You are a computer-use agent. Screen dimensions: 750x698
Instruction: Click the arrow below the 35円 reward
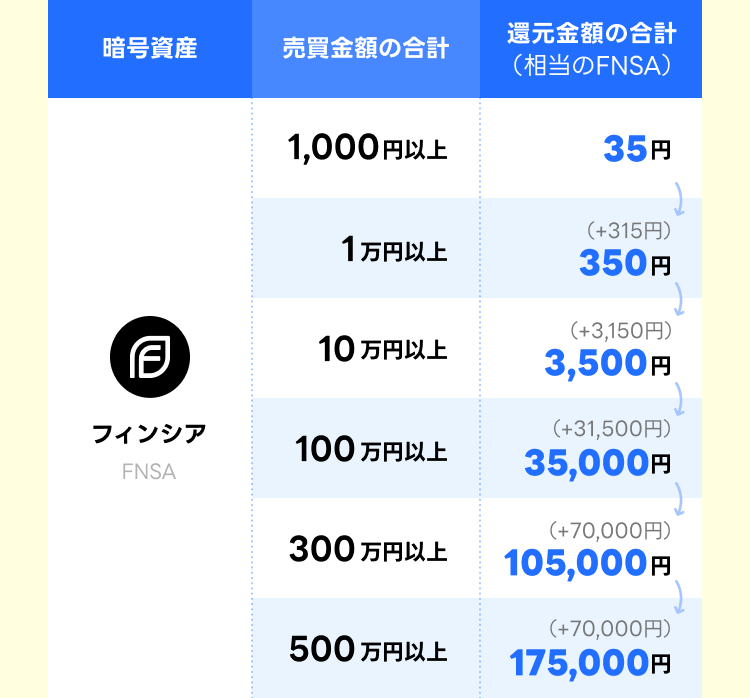[679, 199]
